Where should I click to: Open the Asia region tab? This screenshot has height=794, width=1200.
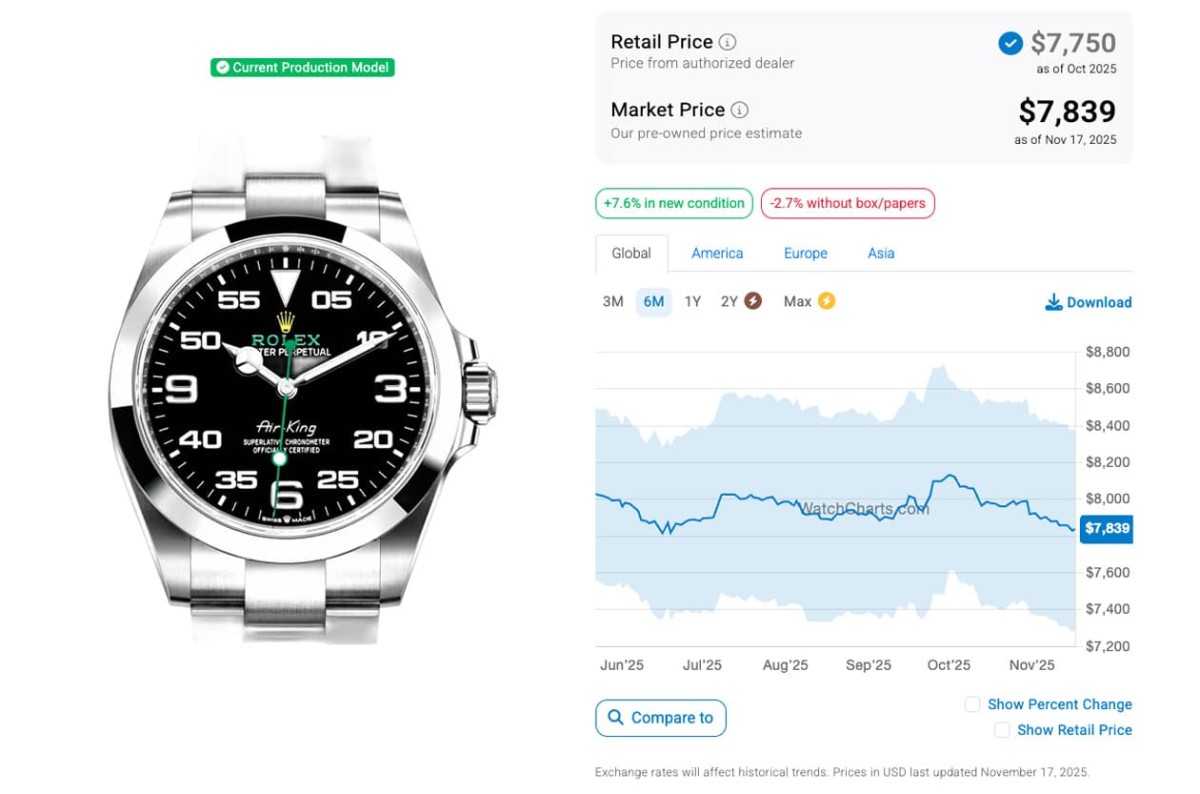(881, 254)
